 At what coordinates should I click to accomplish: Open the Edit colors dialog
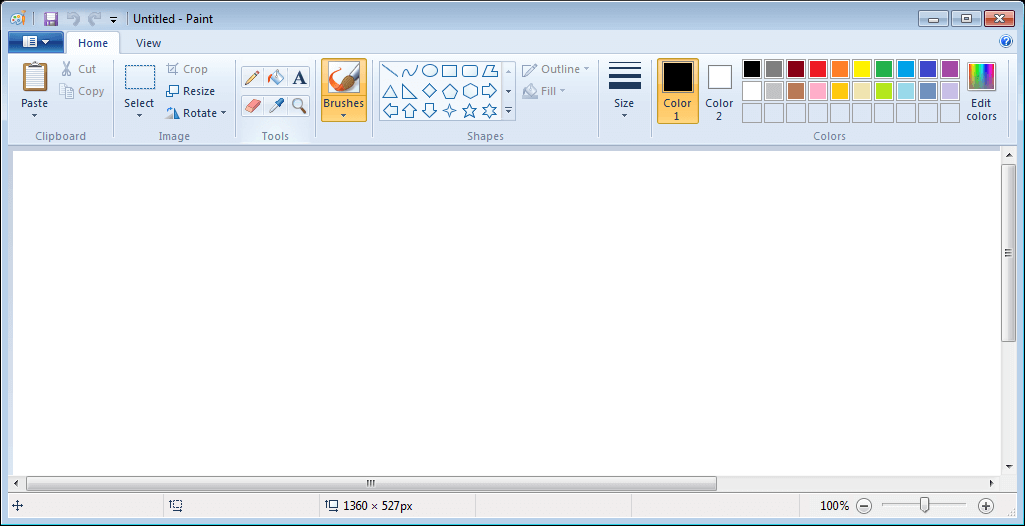click(981, 91)
